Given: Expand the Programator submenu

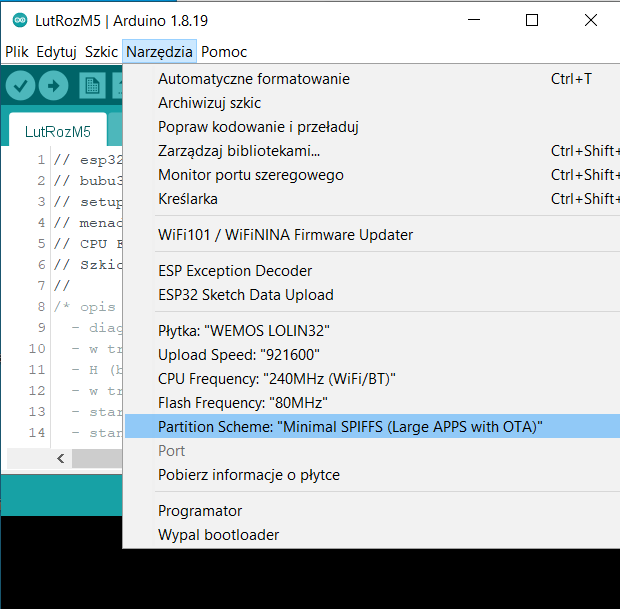Looking at the screenshot, I should coord(372,511).
